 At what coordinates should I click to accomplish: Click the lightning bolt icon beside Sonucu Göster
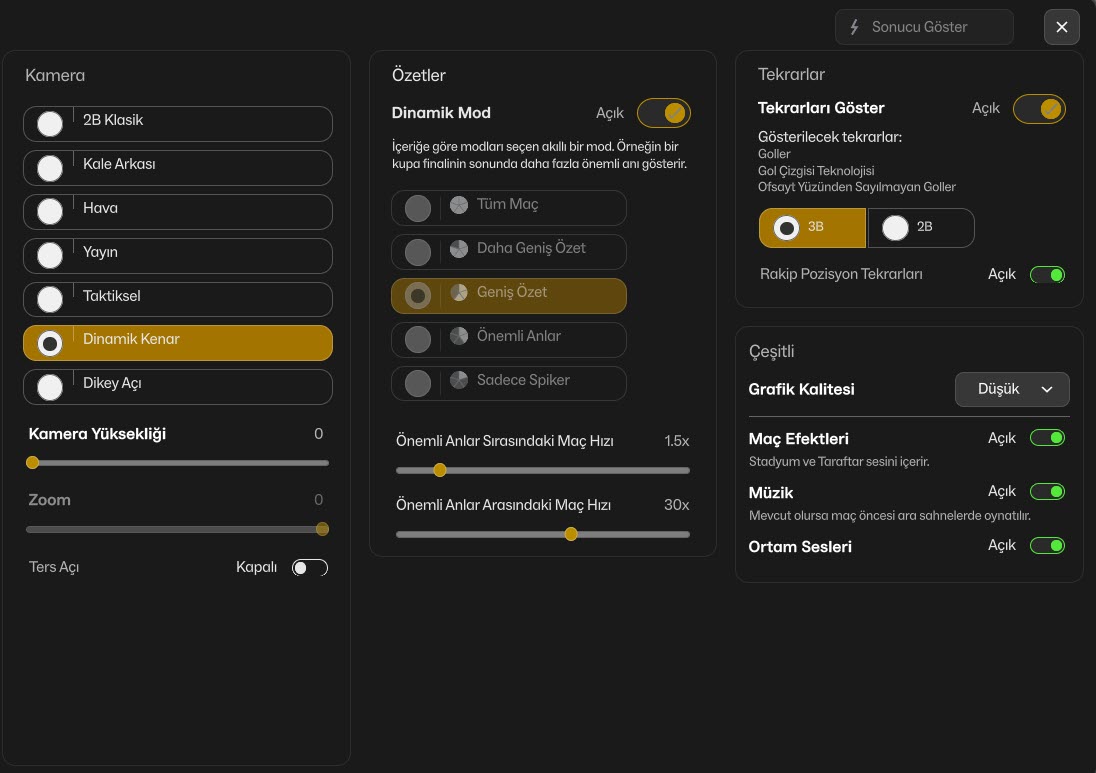pyautogui.click(x=854, y=27)
